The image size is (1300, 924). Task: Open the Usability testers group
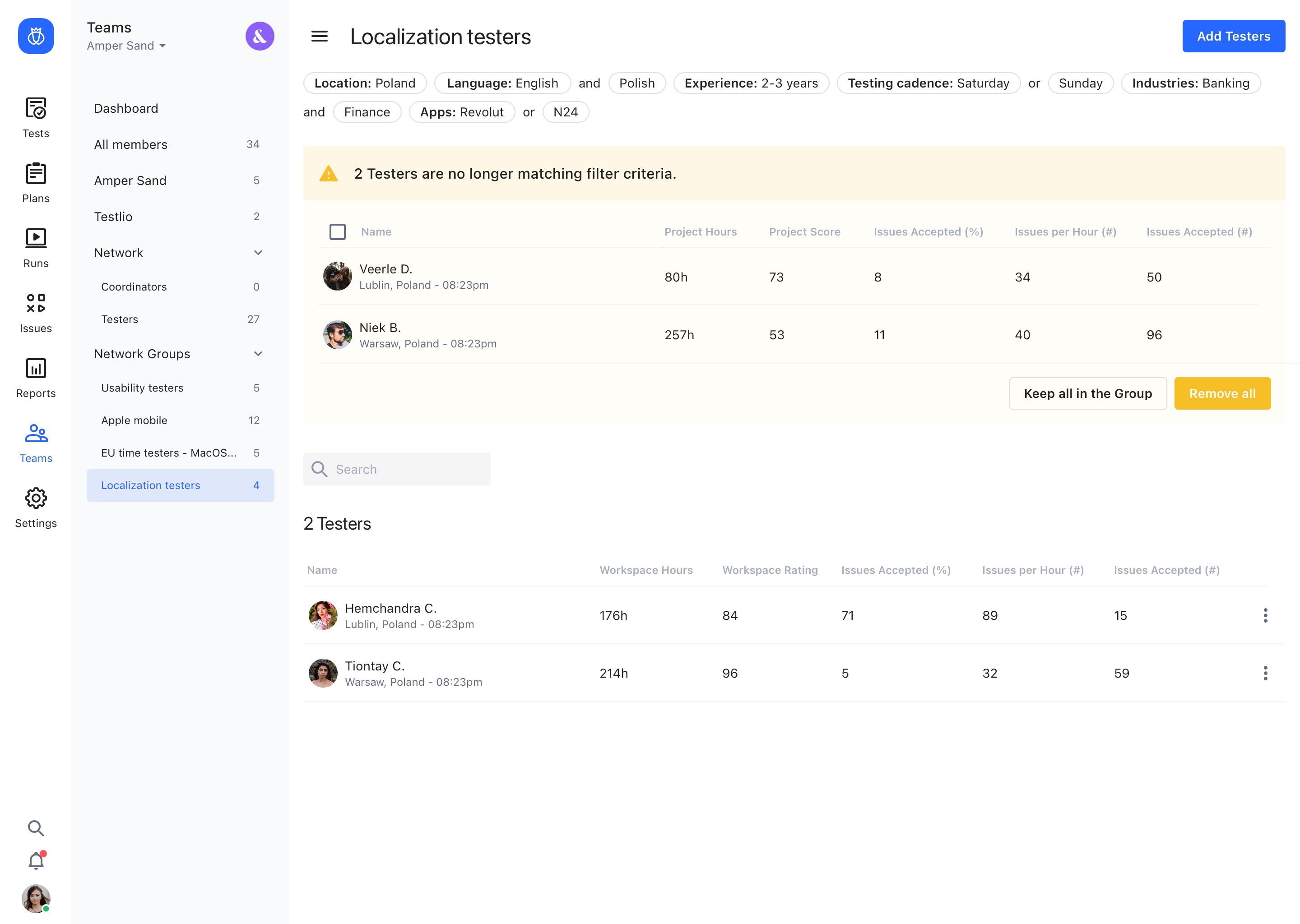pyautogui.click(x=142, y=388)
